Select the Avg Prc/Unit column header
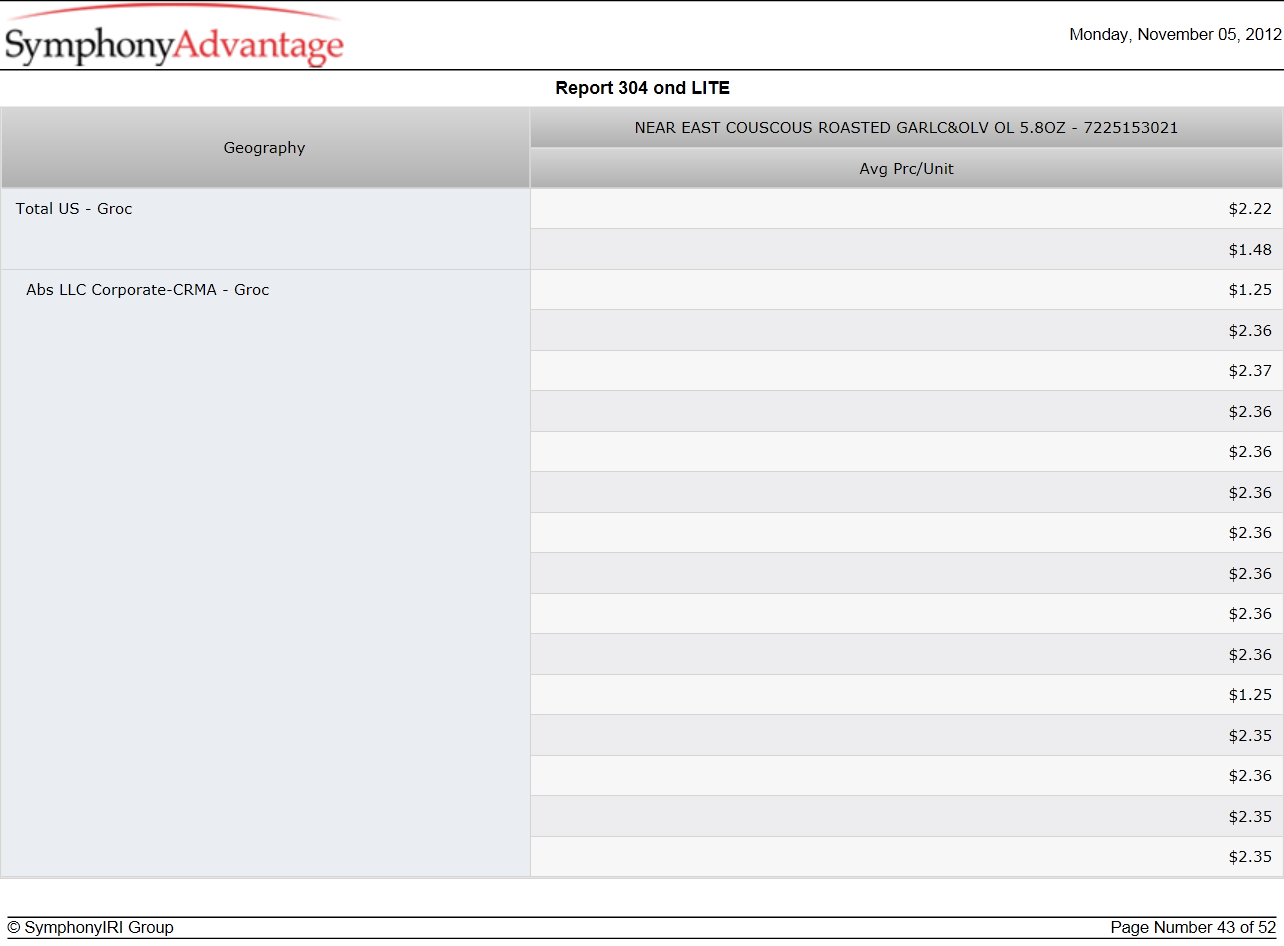1284x946 pixels. [x=906, y=169]
